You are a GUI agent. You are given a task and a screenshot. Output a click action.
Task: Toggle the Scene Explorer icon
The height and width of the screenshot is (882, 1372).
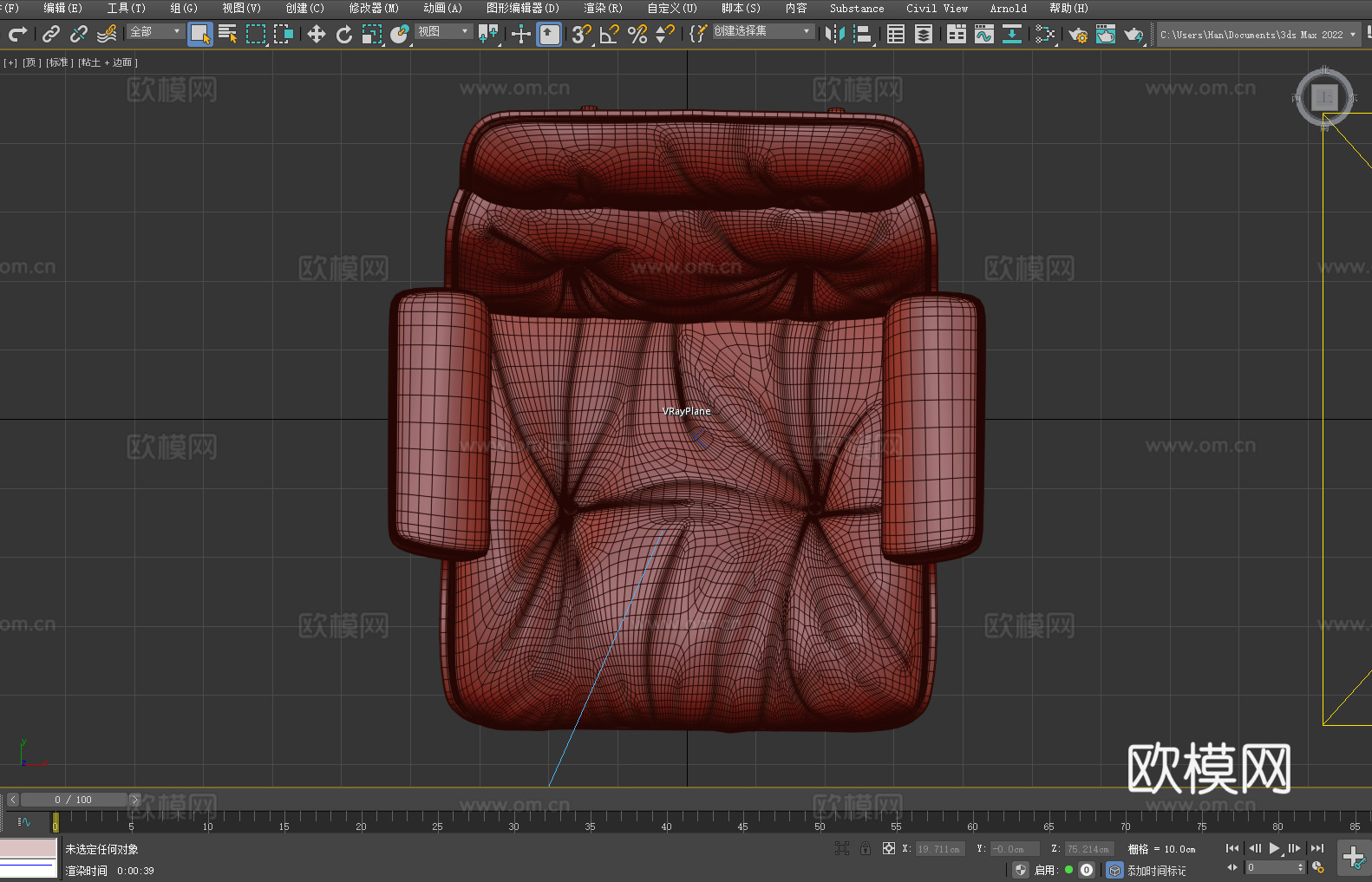896,34
